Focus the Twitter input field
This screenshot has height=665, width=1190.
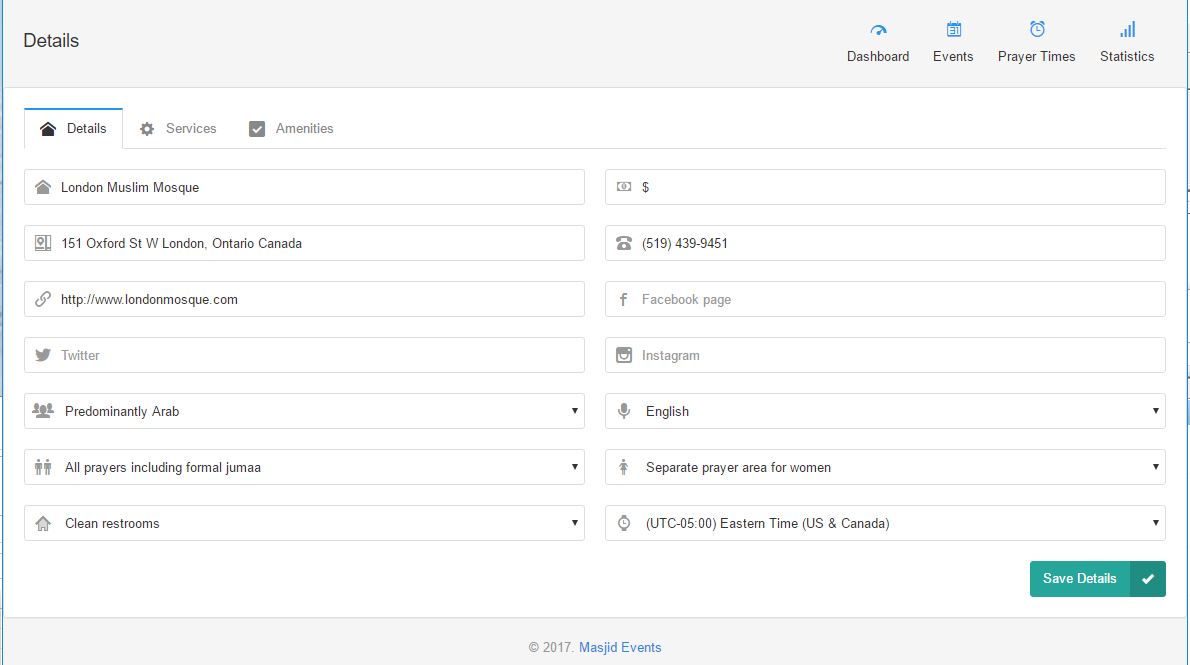pyautogui.click(x=304, y=355)
